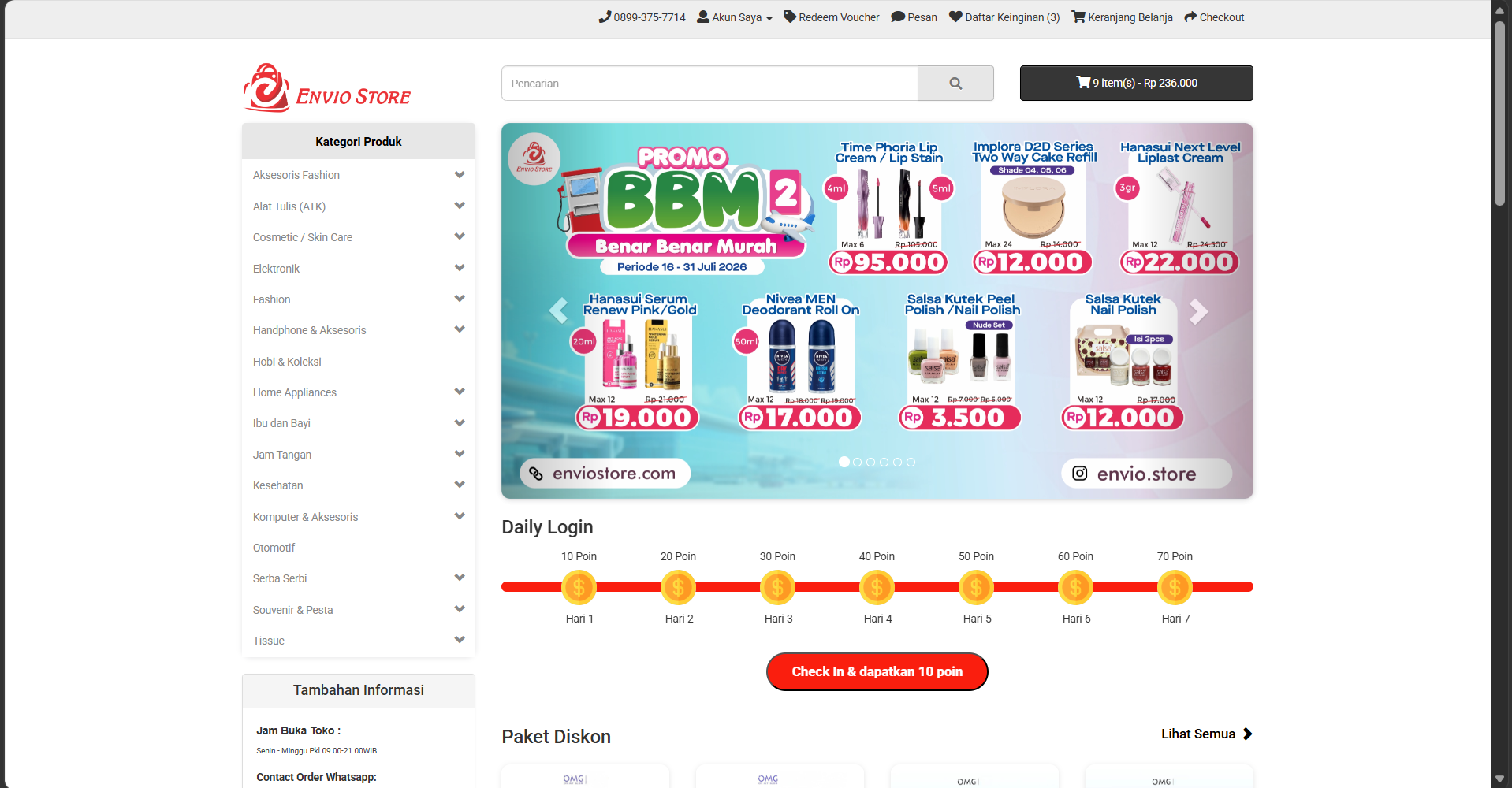Expand Ibu dan Bayi chevron
The width and height of the screenshot is (1512, 788).
[x=460, y=423]
